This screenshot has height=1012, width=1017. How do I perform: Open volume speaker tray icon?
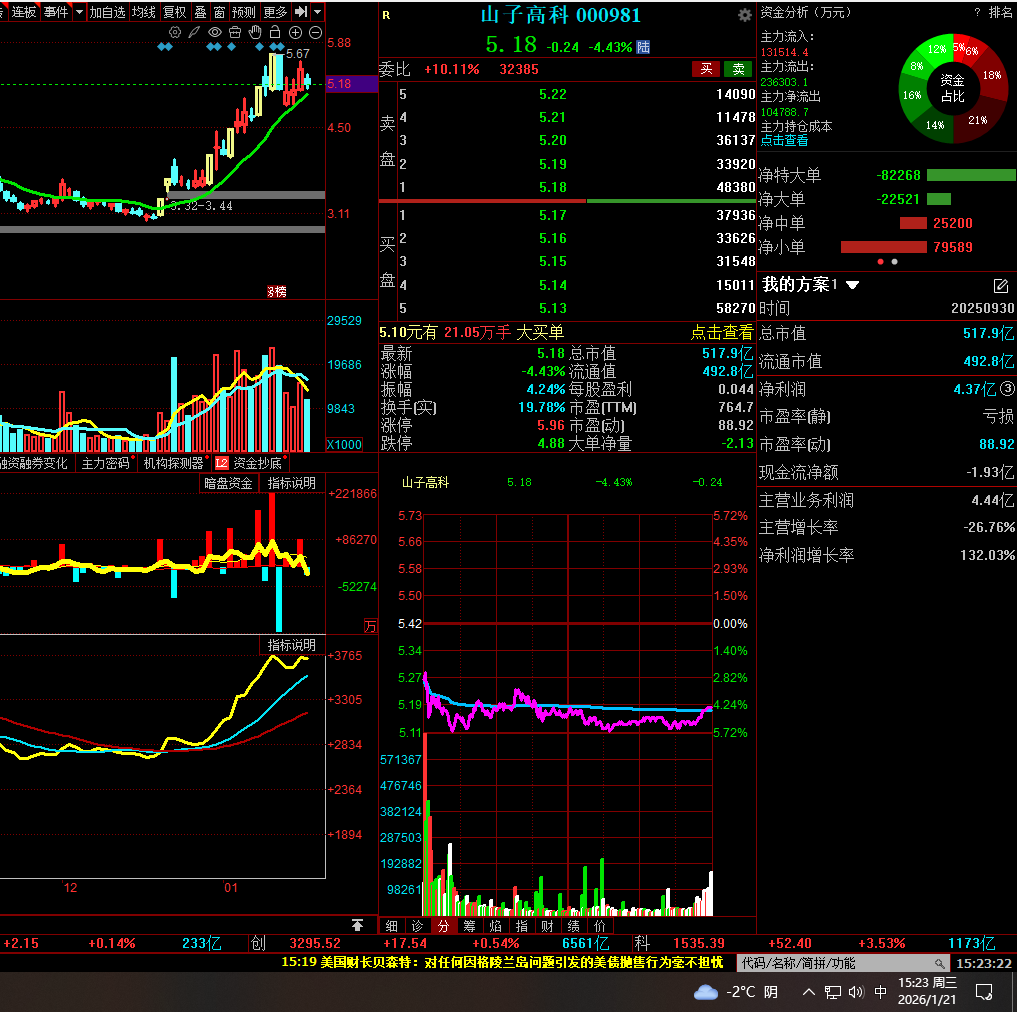pyautogui.click(x=856, y=992)
